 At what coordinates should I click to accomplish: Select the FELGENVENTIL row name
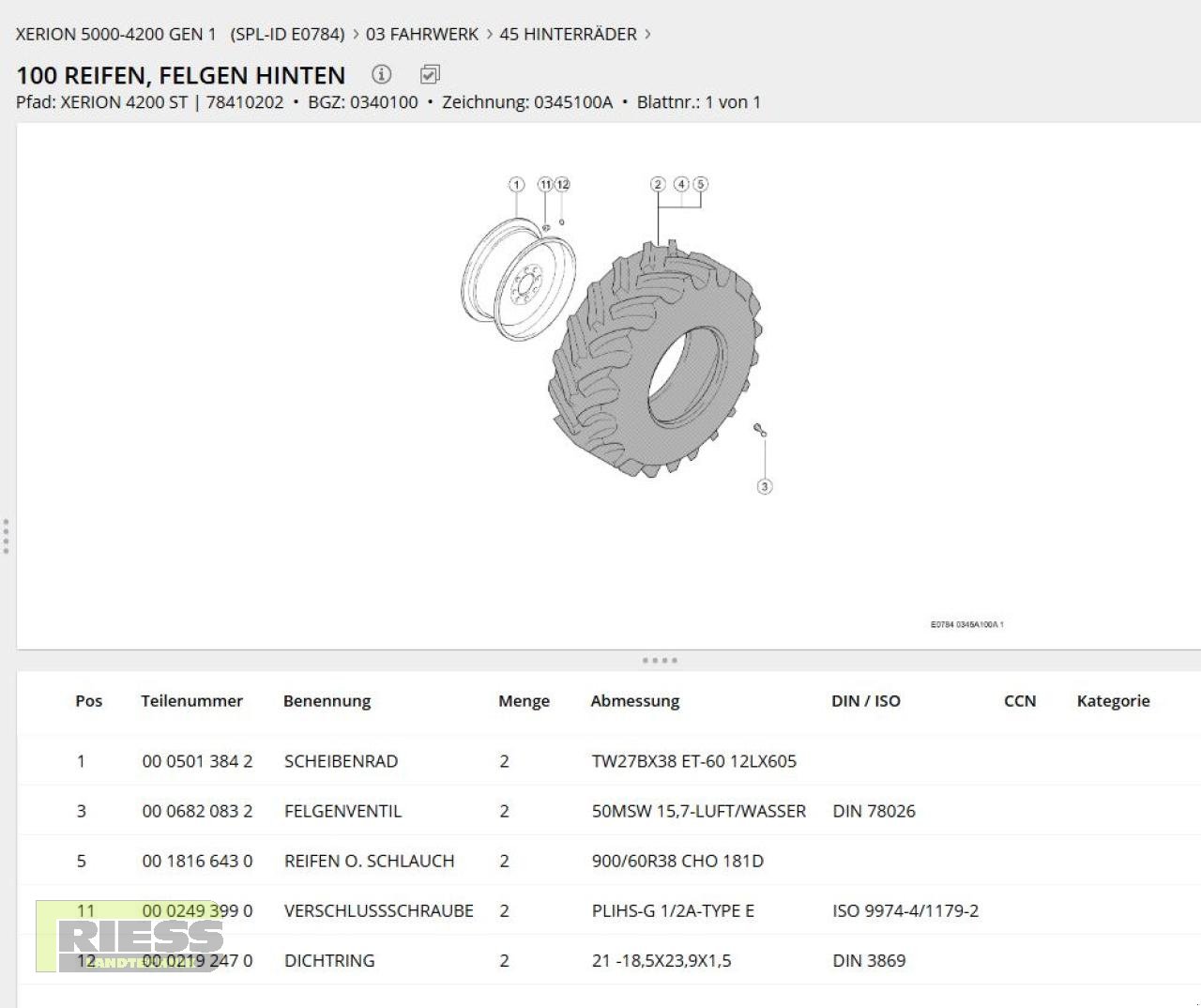point(342,811)
